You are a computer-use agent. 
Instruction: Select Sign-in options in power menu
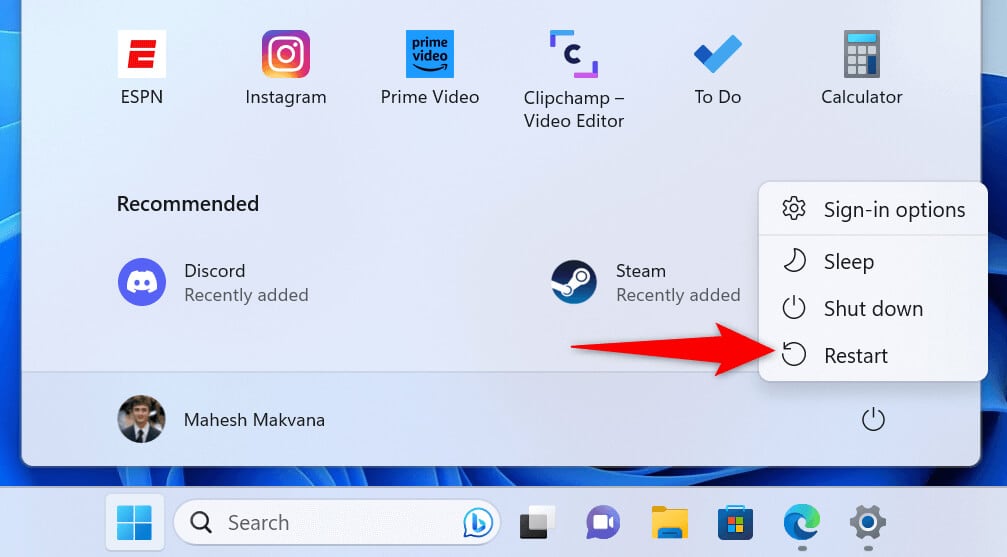pos(873,209)
